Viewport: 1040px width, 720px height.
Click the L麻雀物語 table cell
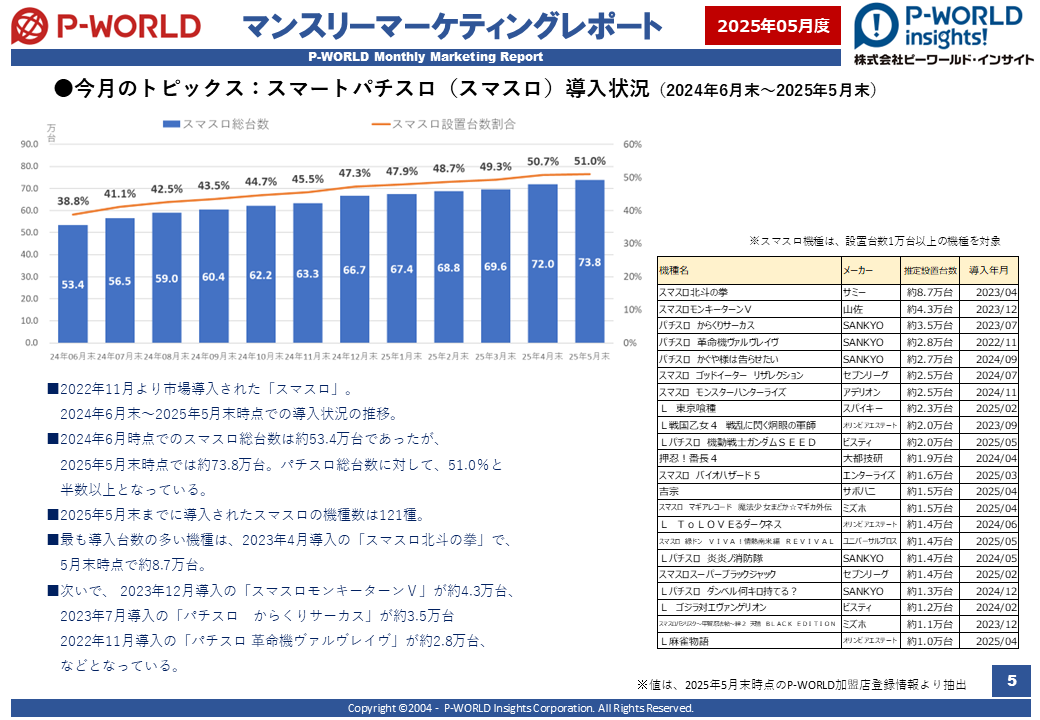tap(749, 641)
